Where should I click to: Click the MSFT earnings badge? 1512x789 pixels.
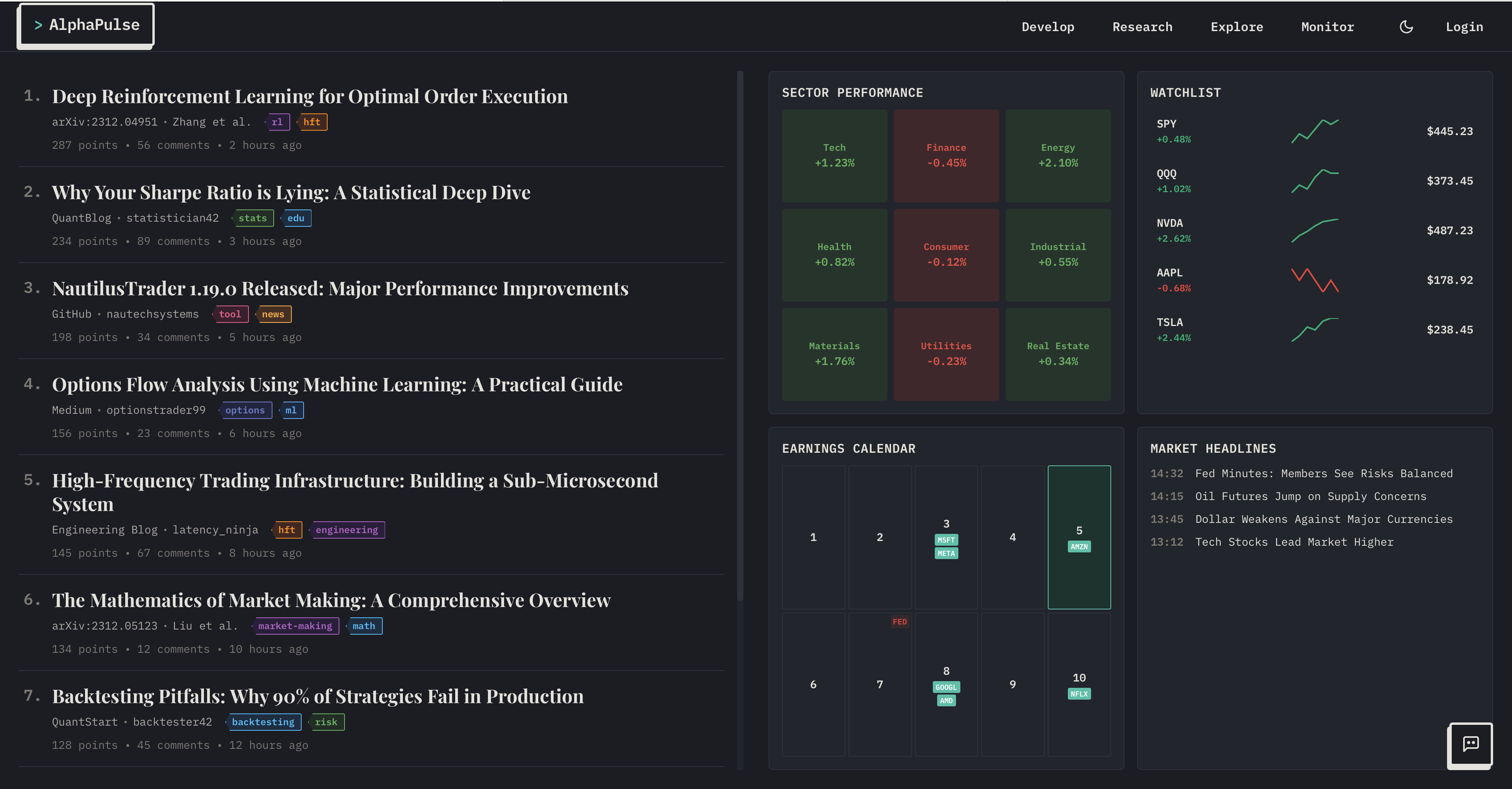pyautogui.click(x=946, y=540)
